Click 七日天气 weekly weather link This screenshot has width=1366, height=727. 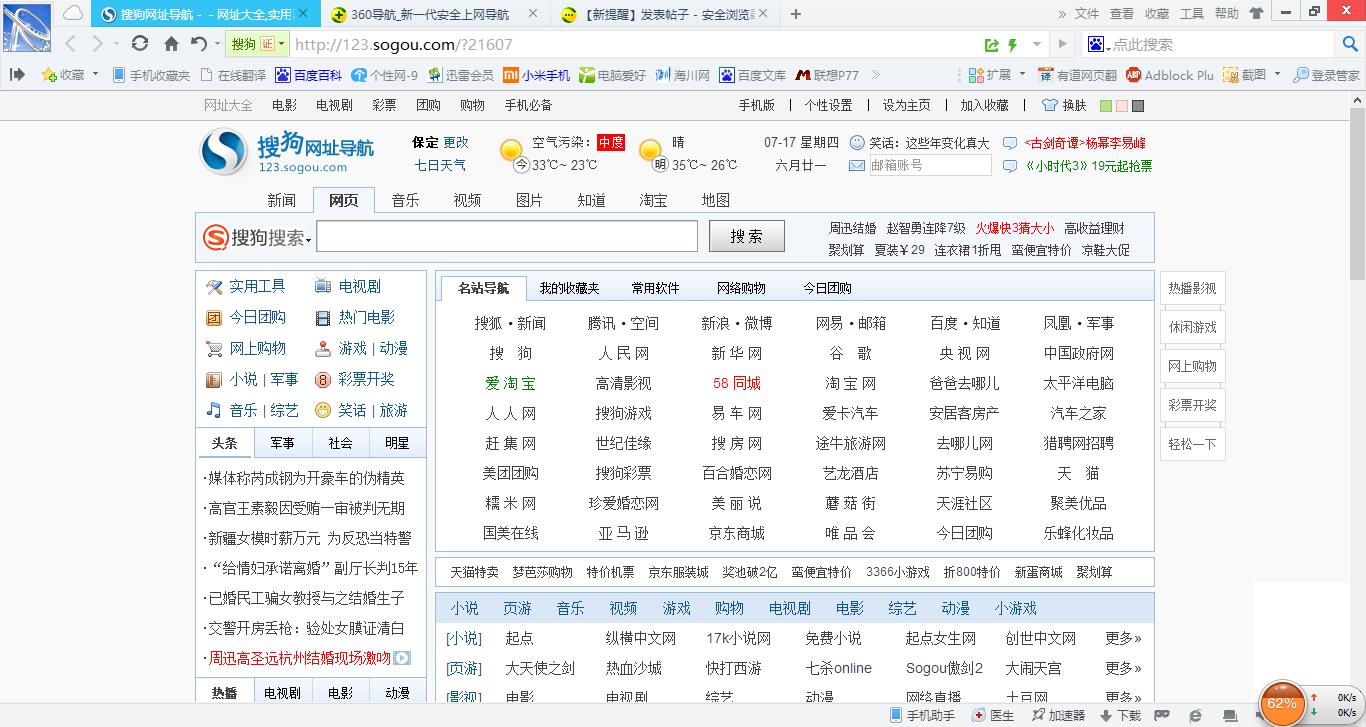tap(441, 165)
